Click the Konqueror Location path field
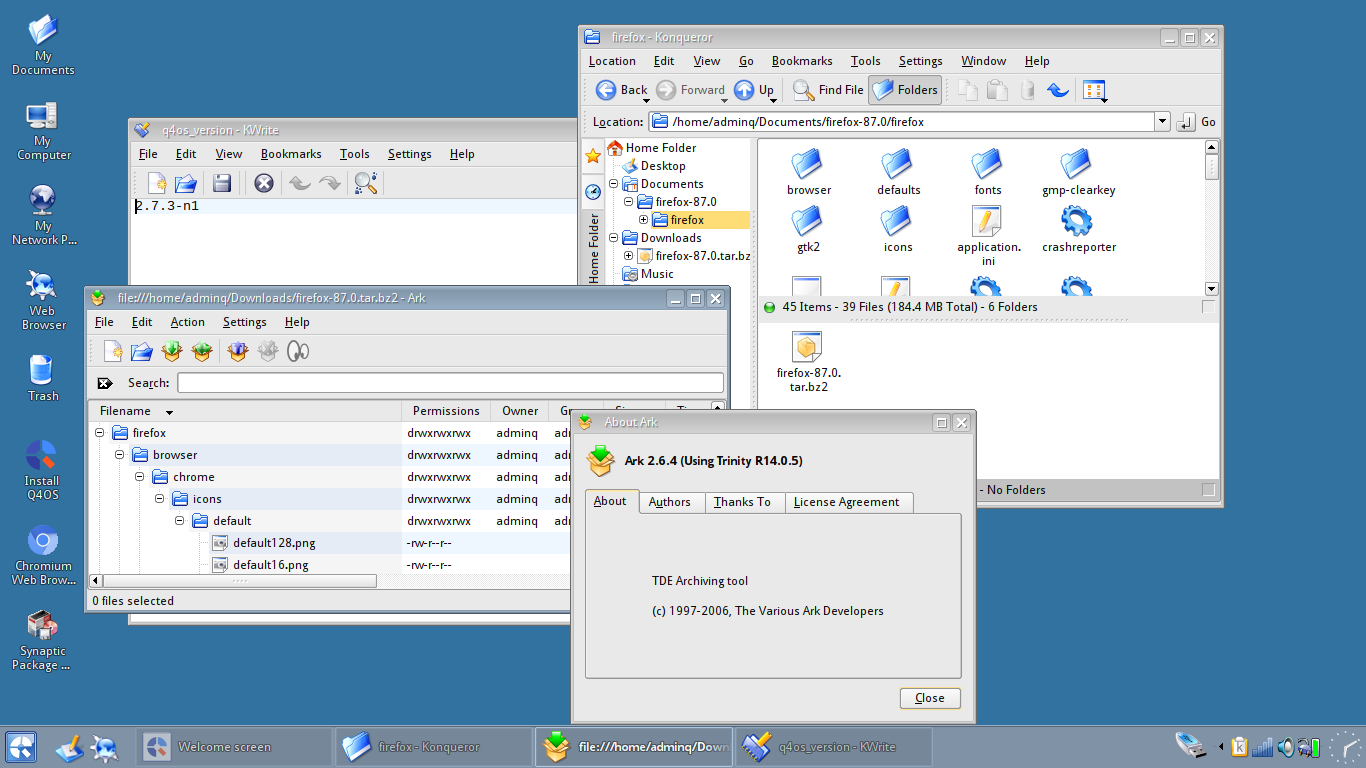The height and width of the screenshot is (768, 1366). click(x=902, y=122)
